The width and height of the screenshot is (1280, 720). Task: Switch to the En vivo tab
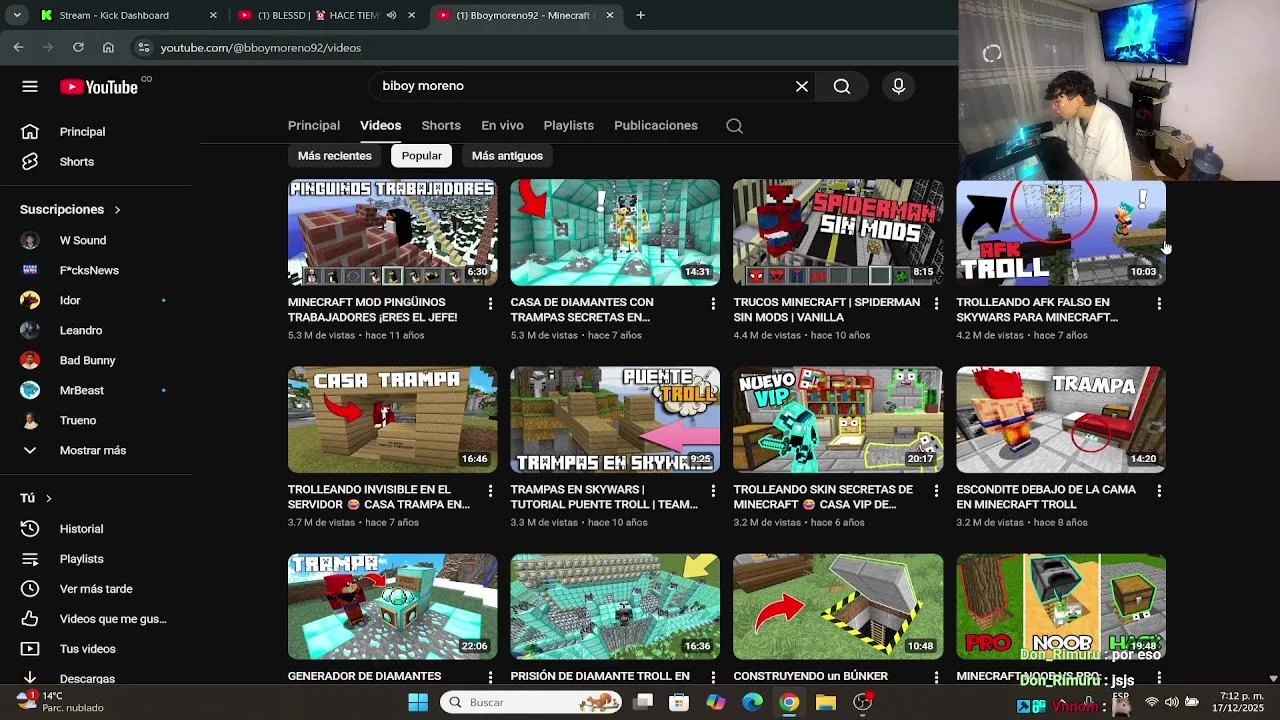[x=502, y=126]
